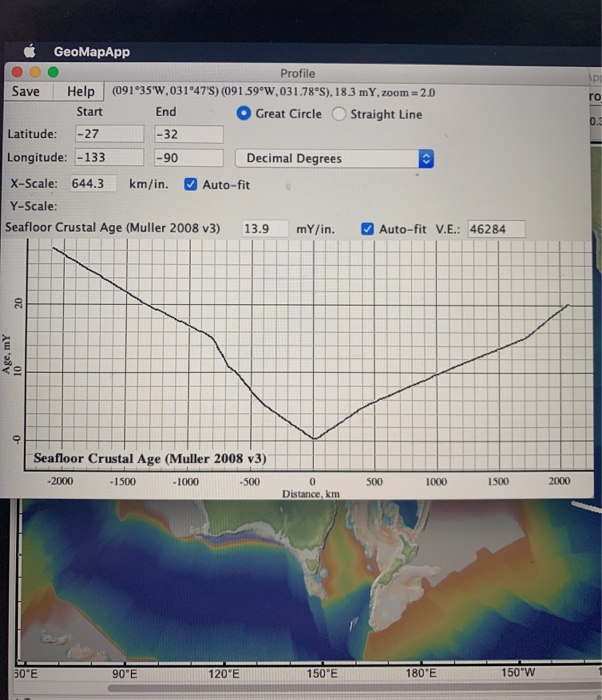Click the 'km/in.' X-Scale unit label
The height and width of the screenshot is (700, 602).
pyautogui.click(x=149, y=184)
